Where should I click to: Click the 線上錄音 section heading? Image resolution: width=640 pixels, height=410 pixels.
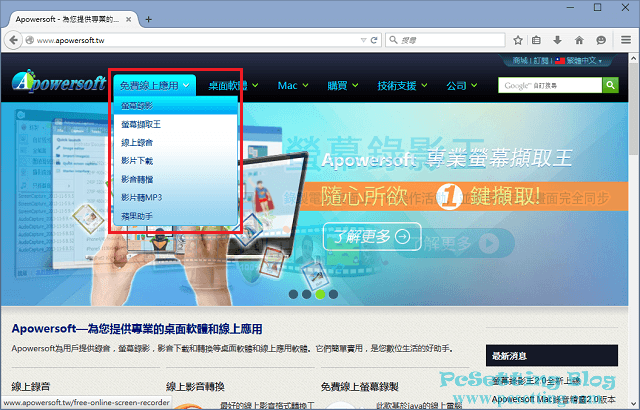click(x=31, y=386)
